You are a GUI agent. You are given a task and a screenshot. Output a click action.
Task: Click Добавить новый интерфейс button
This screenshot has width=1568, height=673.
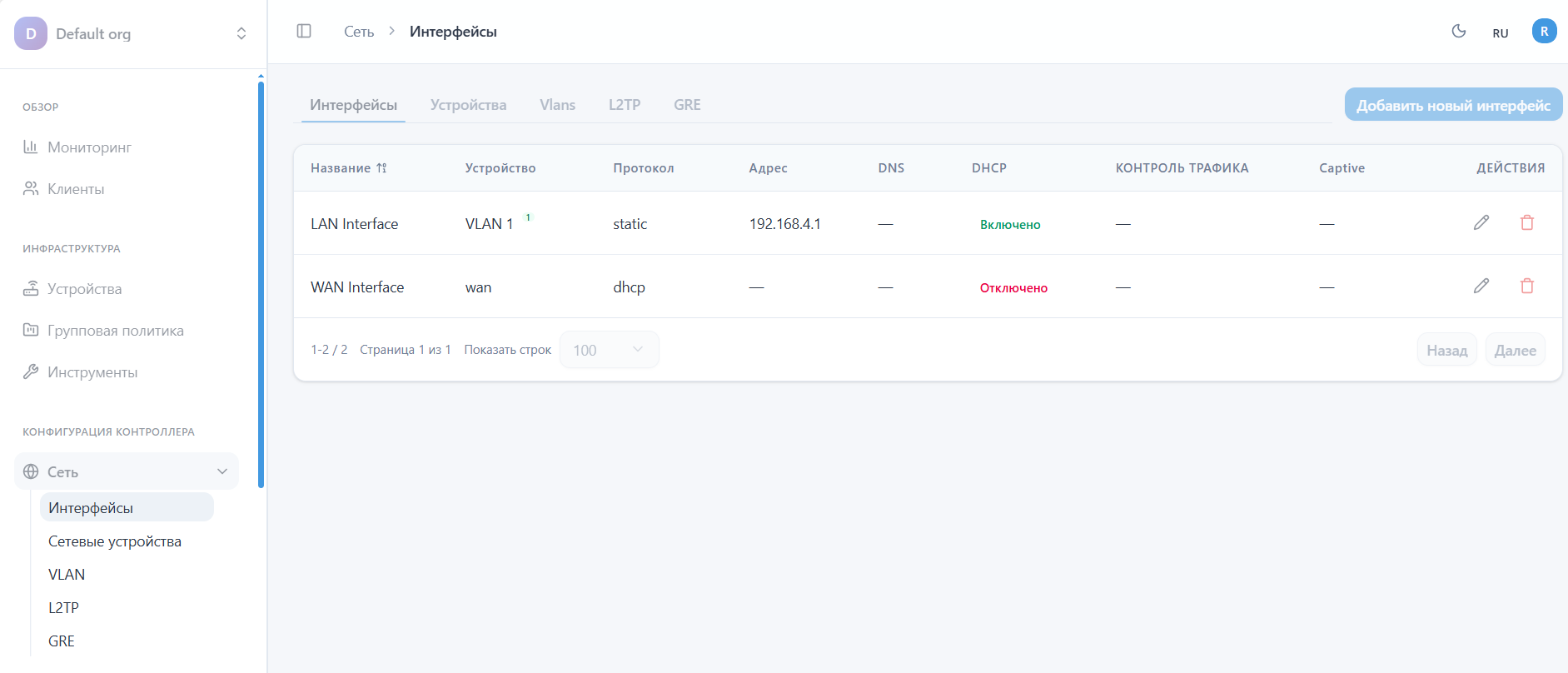click(x=1452, y=105)
